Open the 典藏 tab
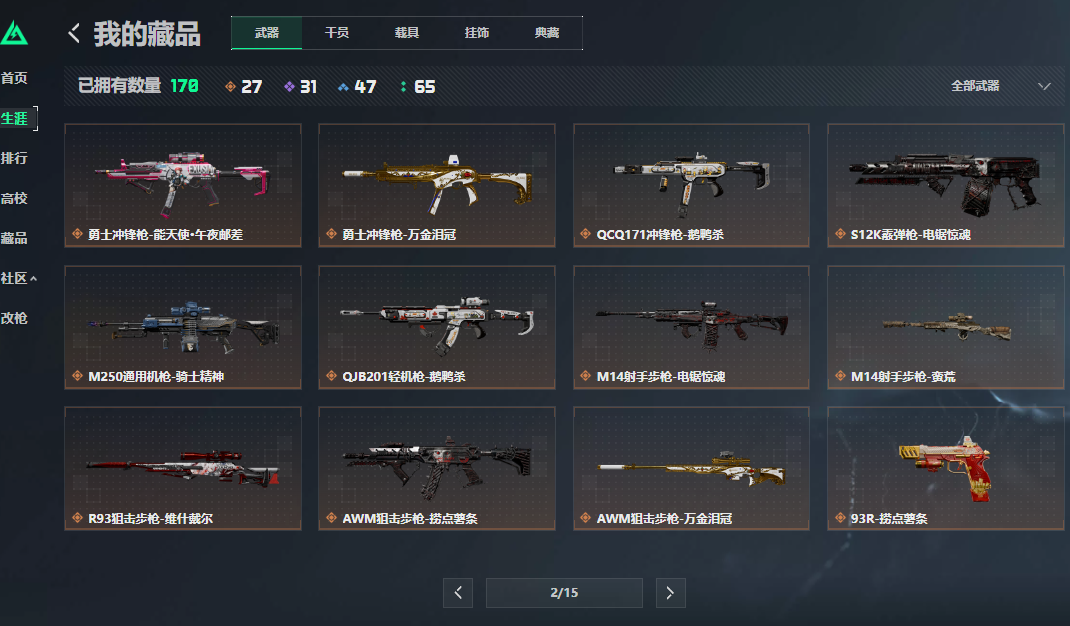 point(547,33)
